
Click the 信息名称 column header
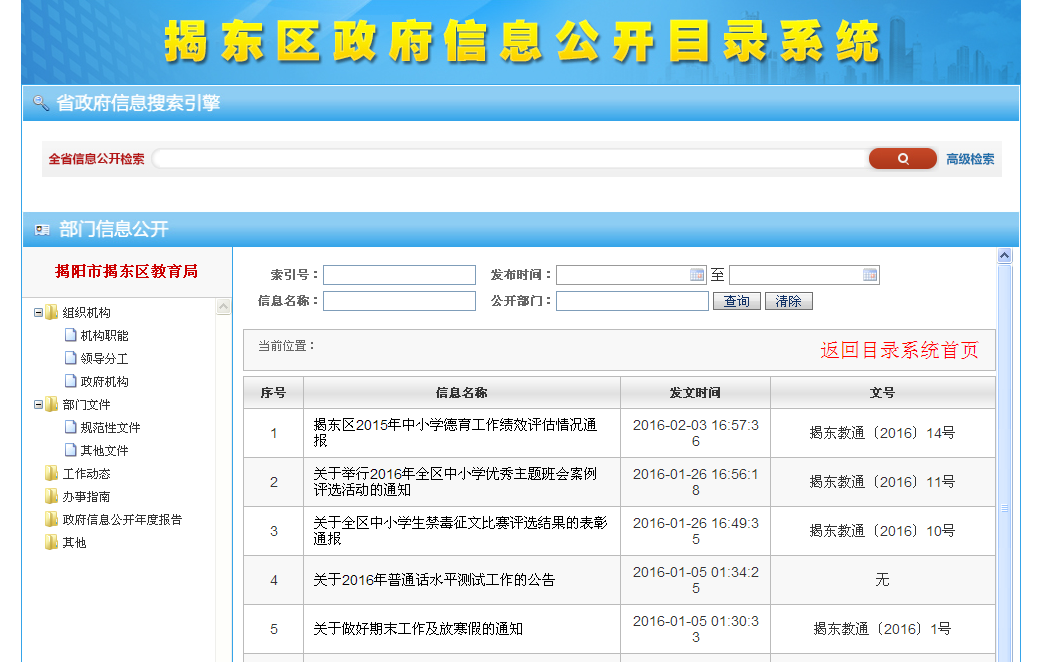(x=461, y=393)
